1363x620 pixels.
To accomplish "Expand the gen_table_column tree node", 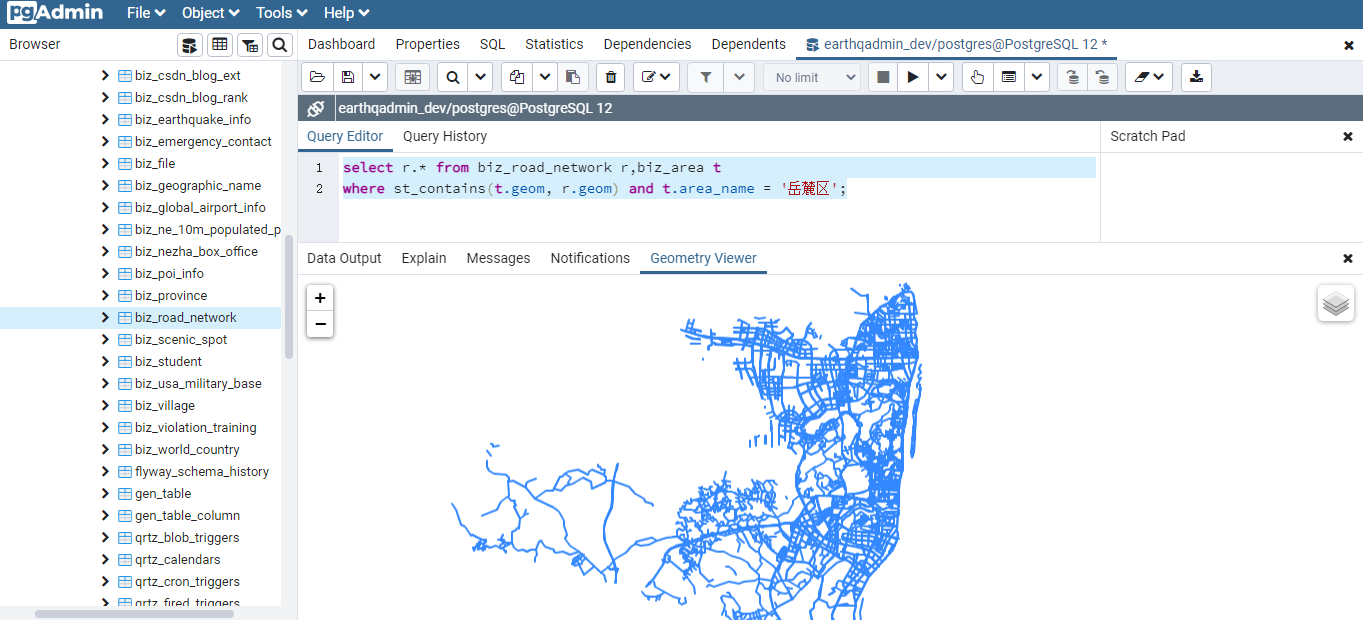I will point(105,515).
